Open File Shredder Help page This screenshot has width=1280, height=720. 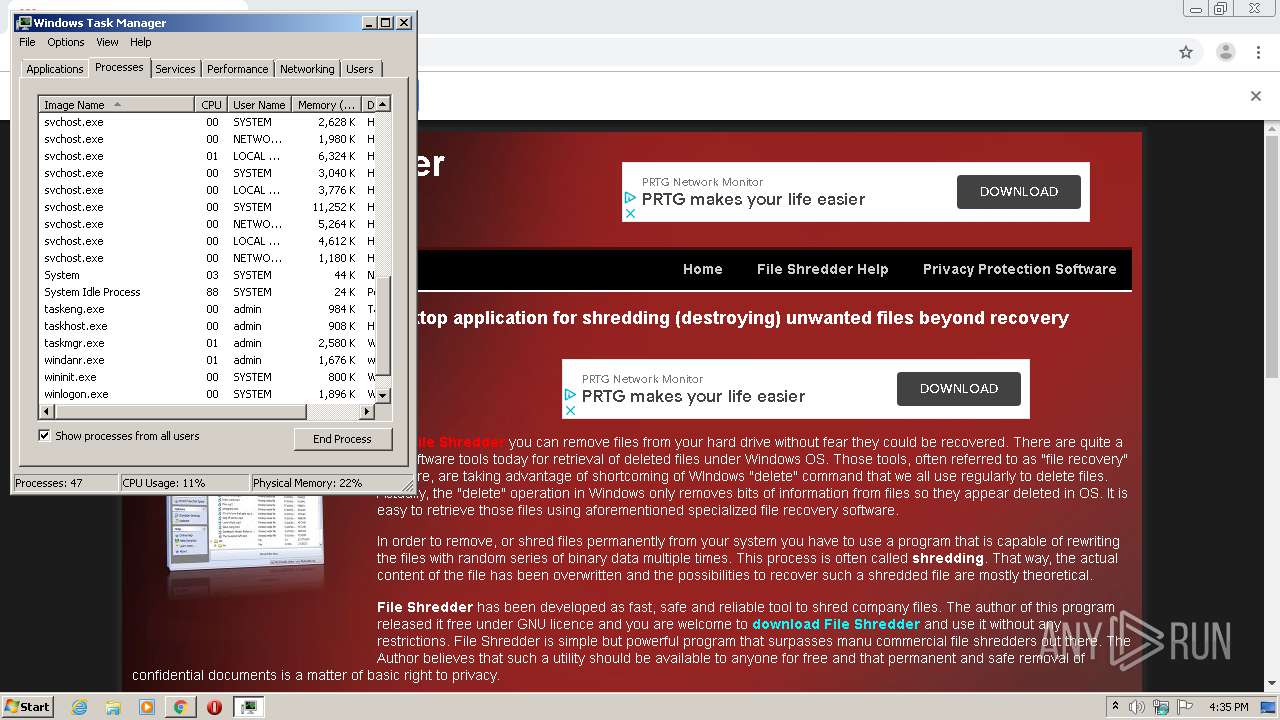822,269
